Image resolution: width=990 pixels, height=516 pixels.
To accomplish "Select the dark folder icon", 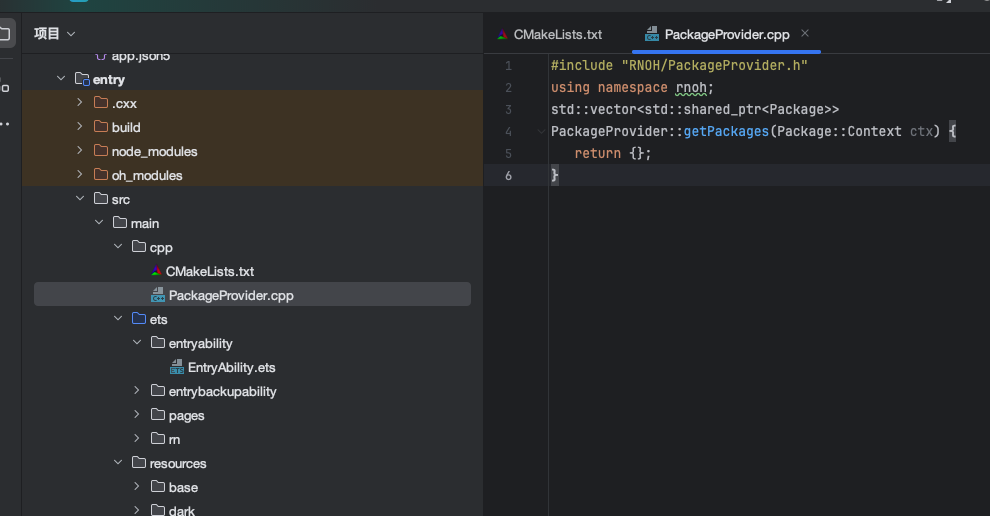I will point(158,509).
